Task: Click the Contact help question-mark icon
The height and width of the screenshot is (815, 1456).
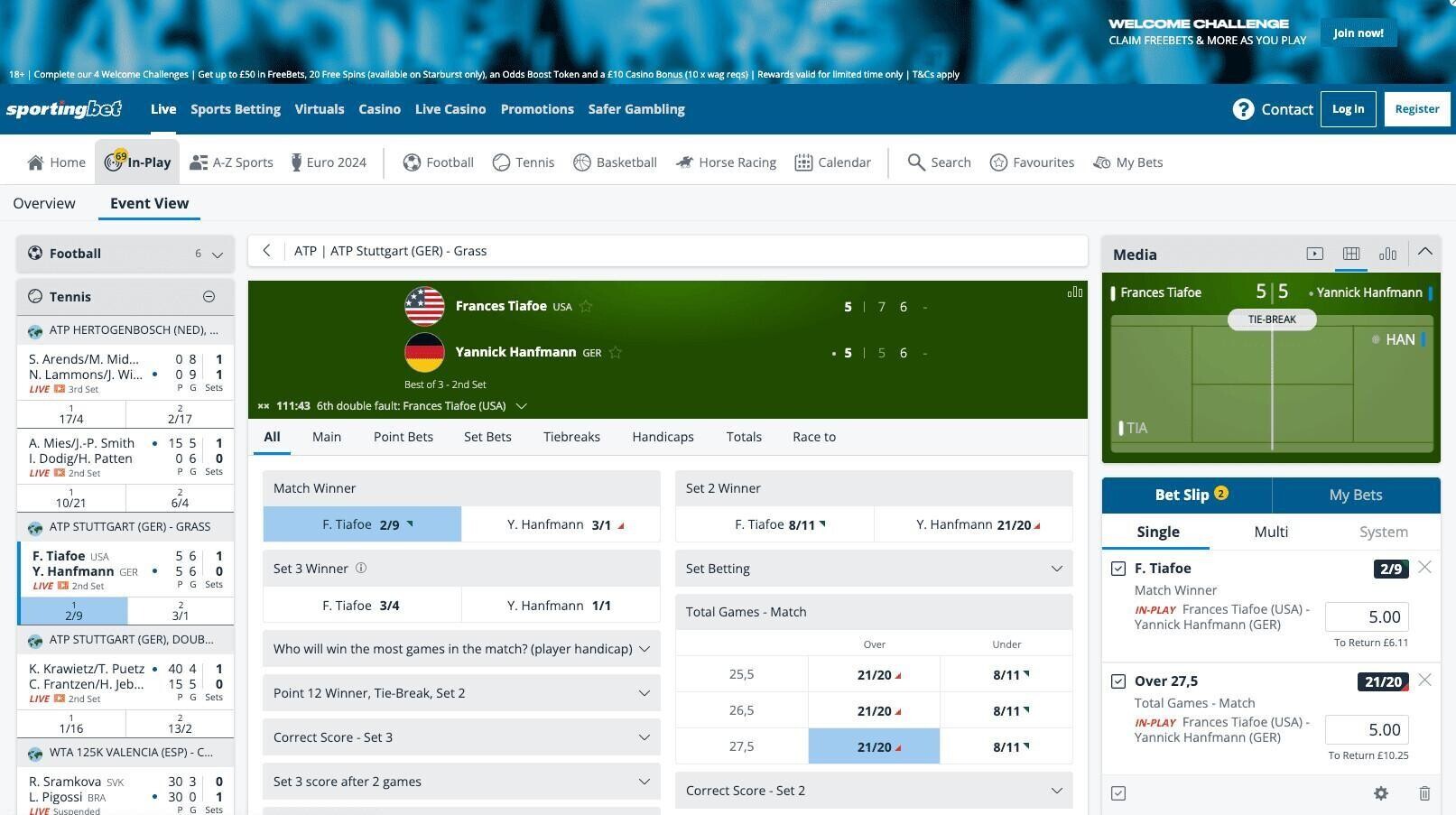Action: pos(1243,109)
